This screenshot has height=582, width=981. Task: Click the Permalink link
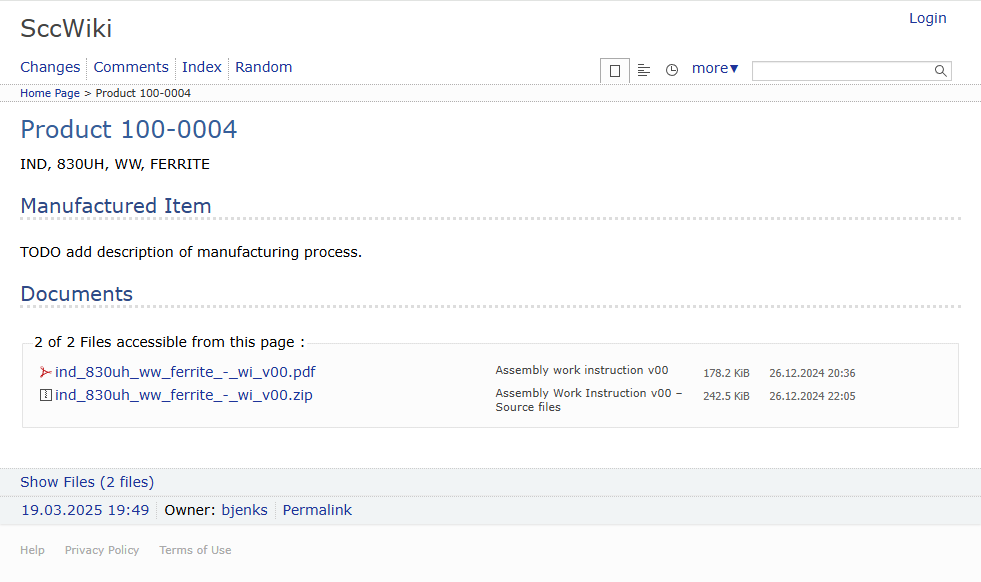pos(317,510)
